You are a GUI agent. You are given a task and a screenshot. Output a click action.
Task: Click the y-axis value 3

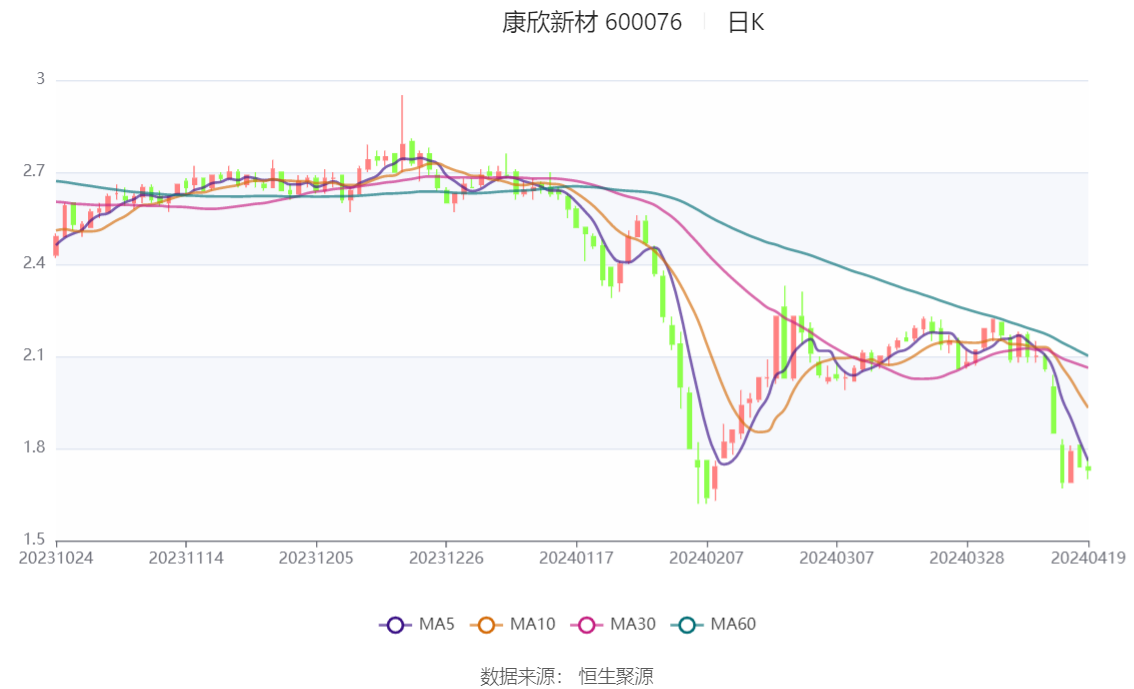click(40, 79)
